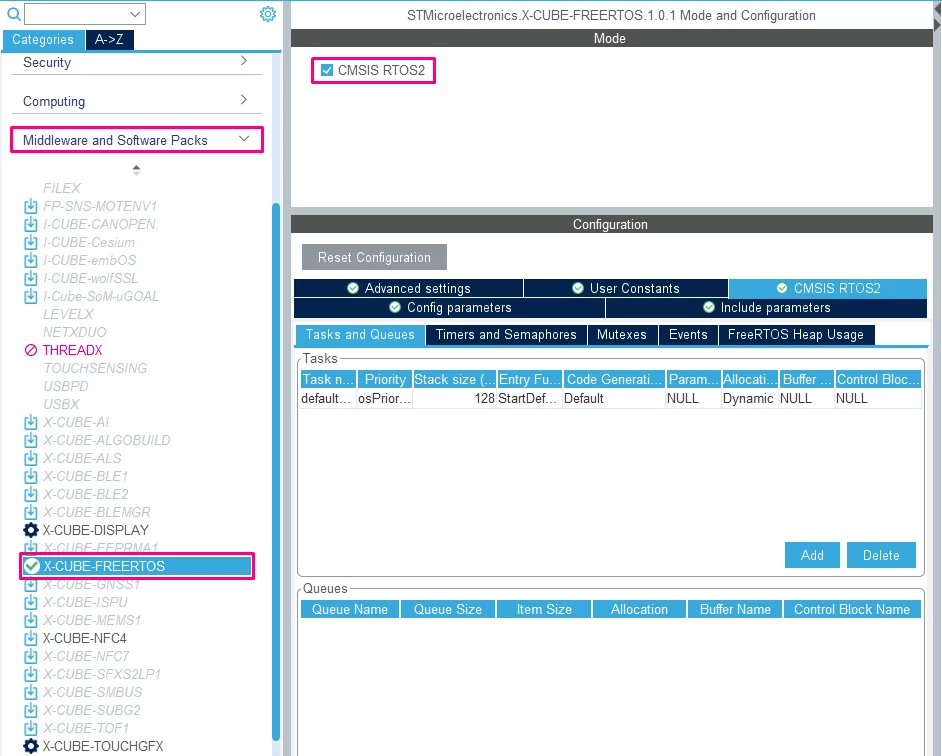The height and width of the screenshot is (756, 942).
Task: Click download icon beside X-CUBE-SMBUS
Action: tap(31, 692)
